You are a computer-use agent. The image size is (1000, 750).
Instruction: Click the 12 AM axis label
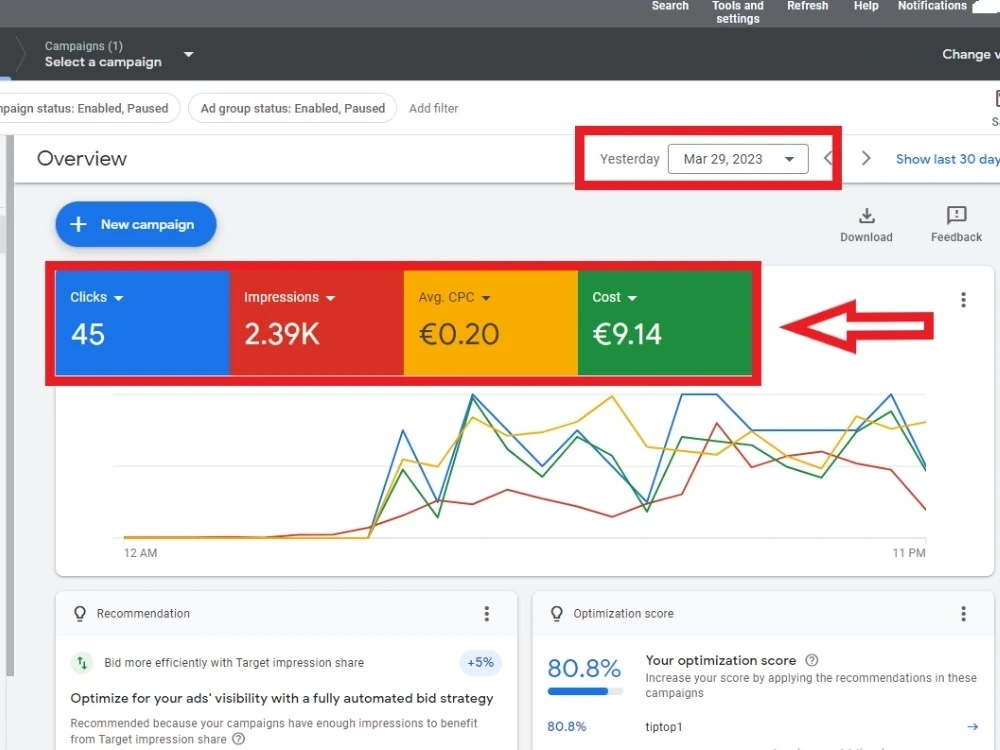pos(140,553)
